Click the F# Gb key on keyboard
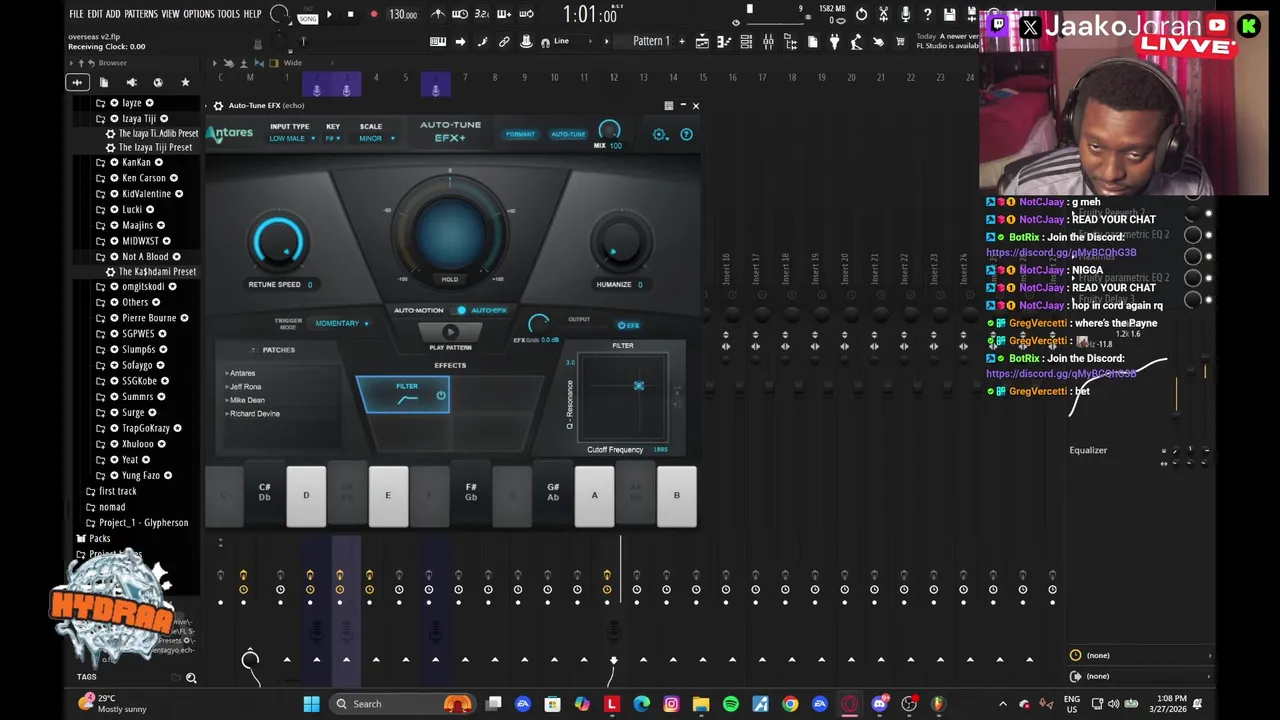 [x=471, y=491]
